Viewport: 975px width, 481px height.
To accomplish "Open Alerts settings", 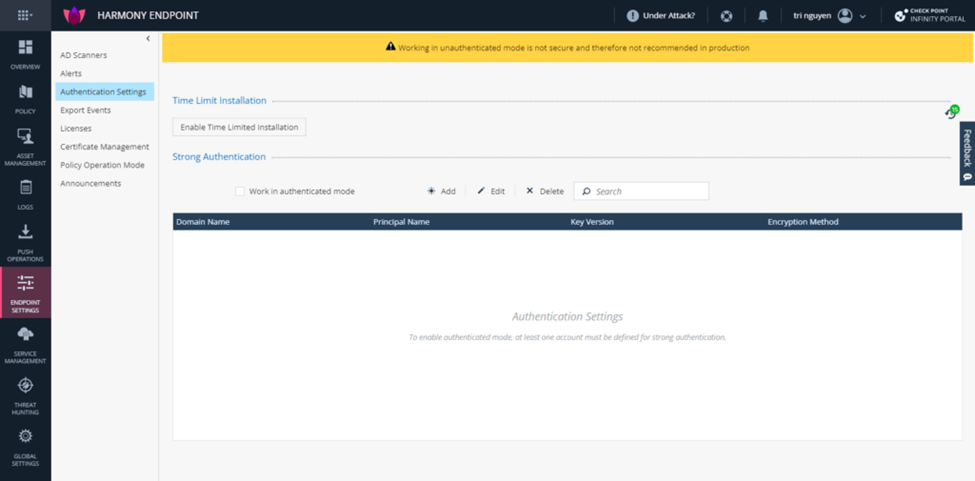I will (x=71, y=73).
